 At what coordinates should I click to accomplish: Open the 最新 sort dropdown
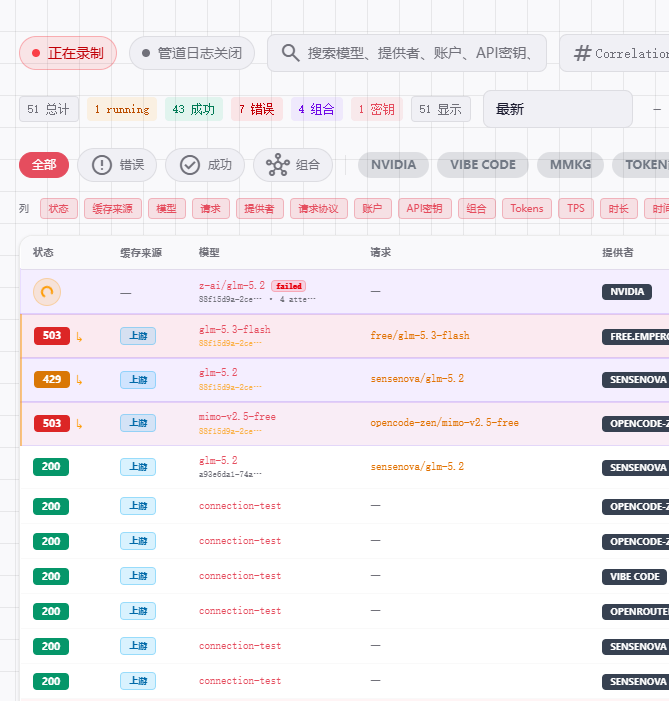[558, 109]
